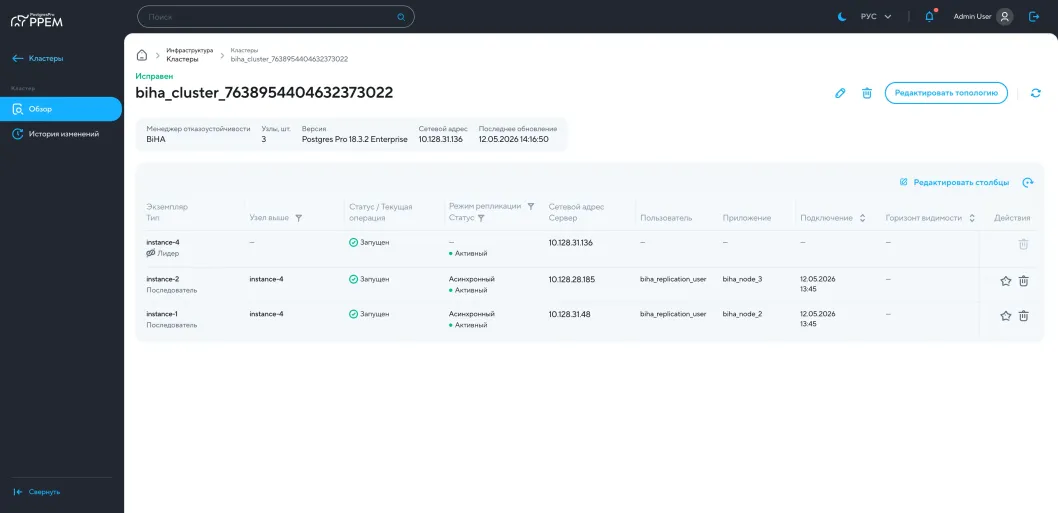
Task: Edit cluster with pencil icon
Action: coord(840,93)
